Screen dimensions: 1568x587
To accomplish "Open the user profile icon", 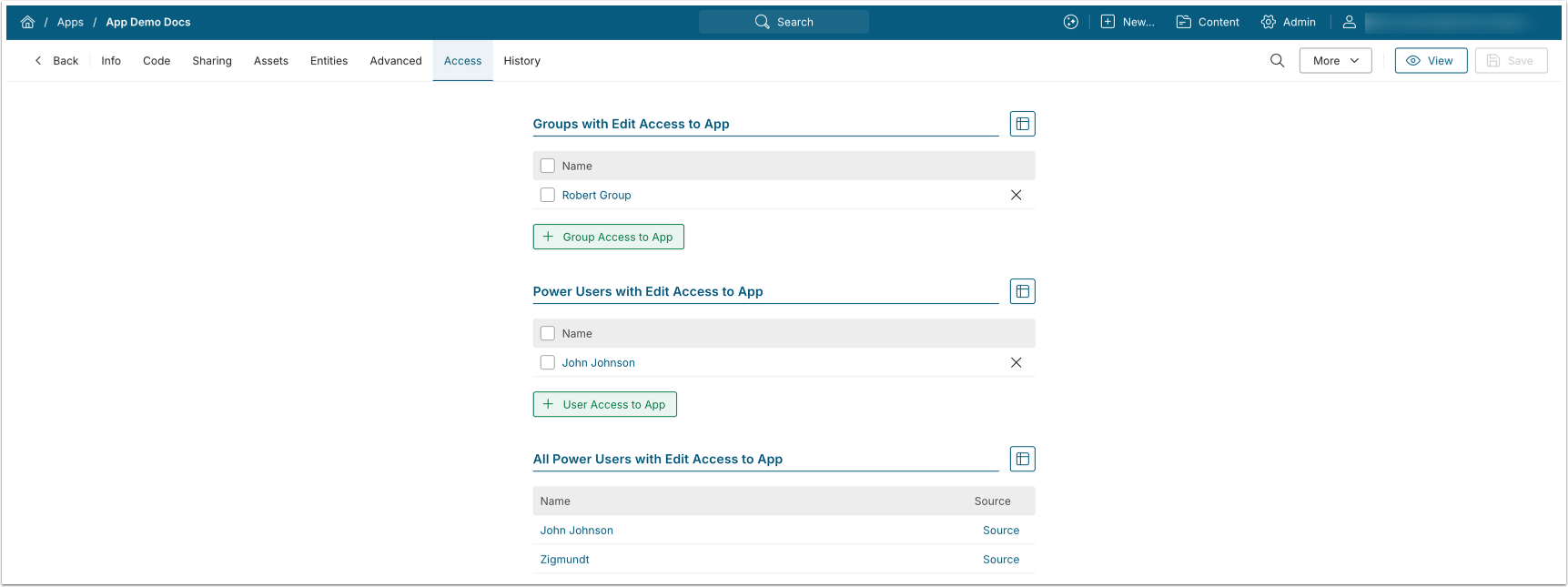I will click(x=1349, y=22).
